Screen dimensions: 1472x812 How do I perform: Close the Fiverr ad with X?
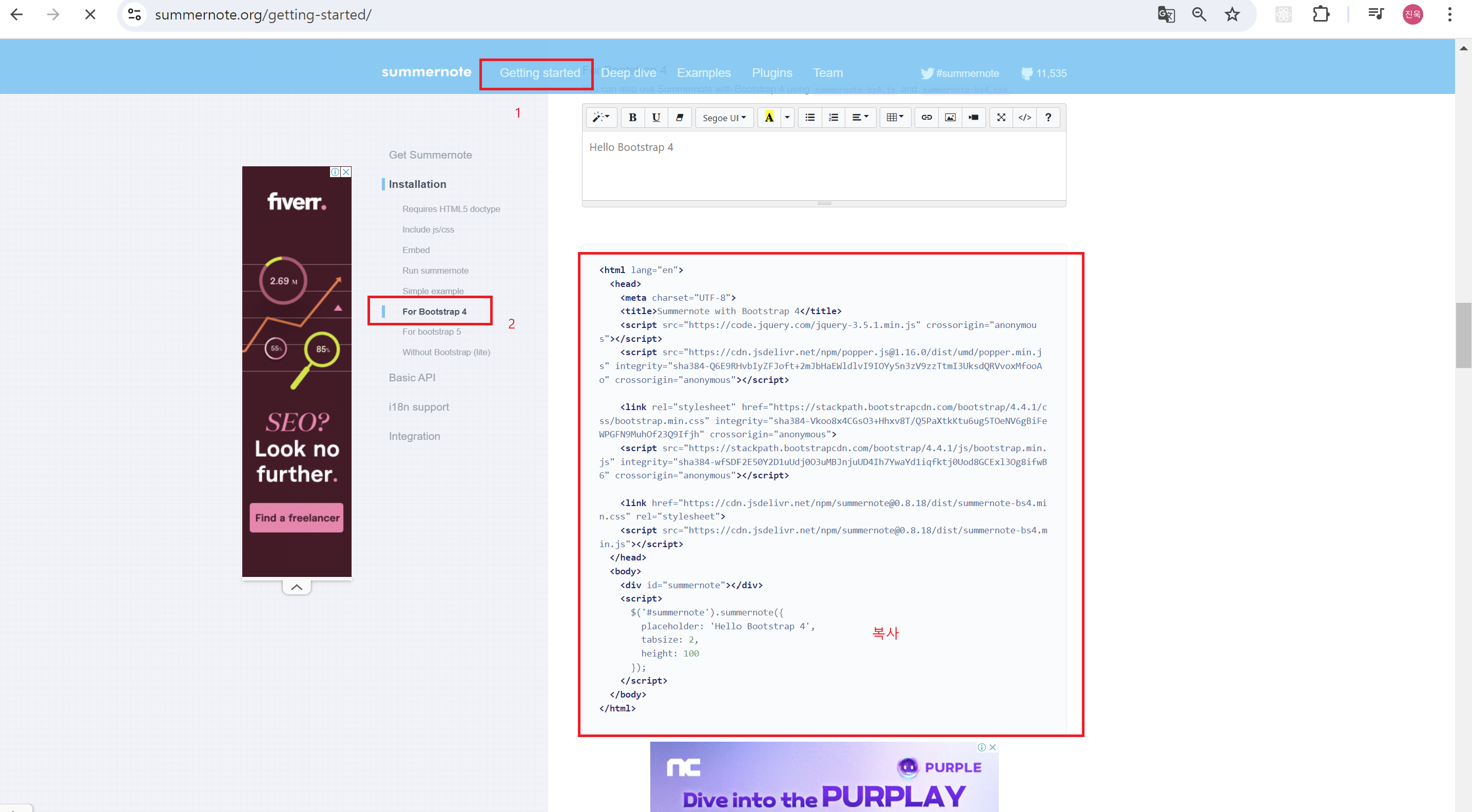pyautogui.click(x=346, y=172)
